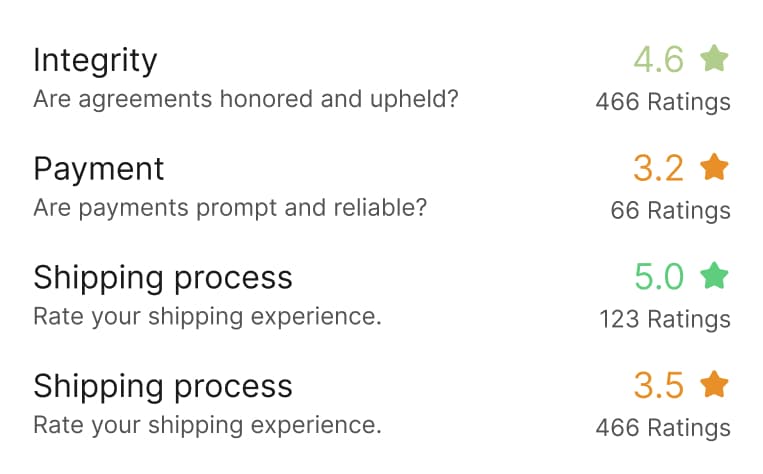Open the Shipping process heading rated 3.5
Screen dimensions: 763x474
[162, 386]
